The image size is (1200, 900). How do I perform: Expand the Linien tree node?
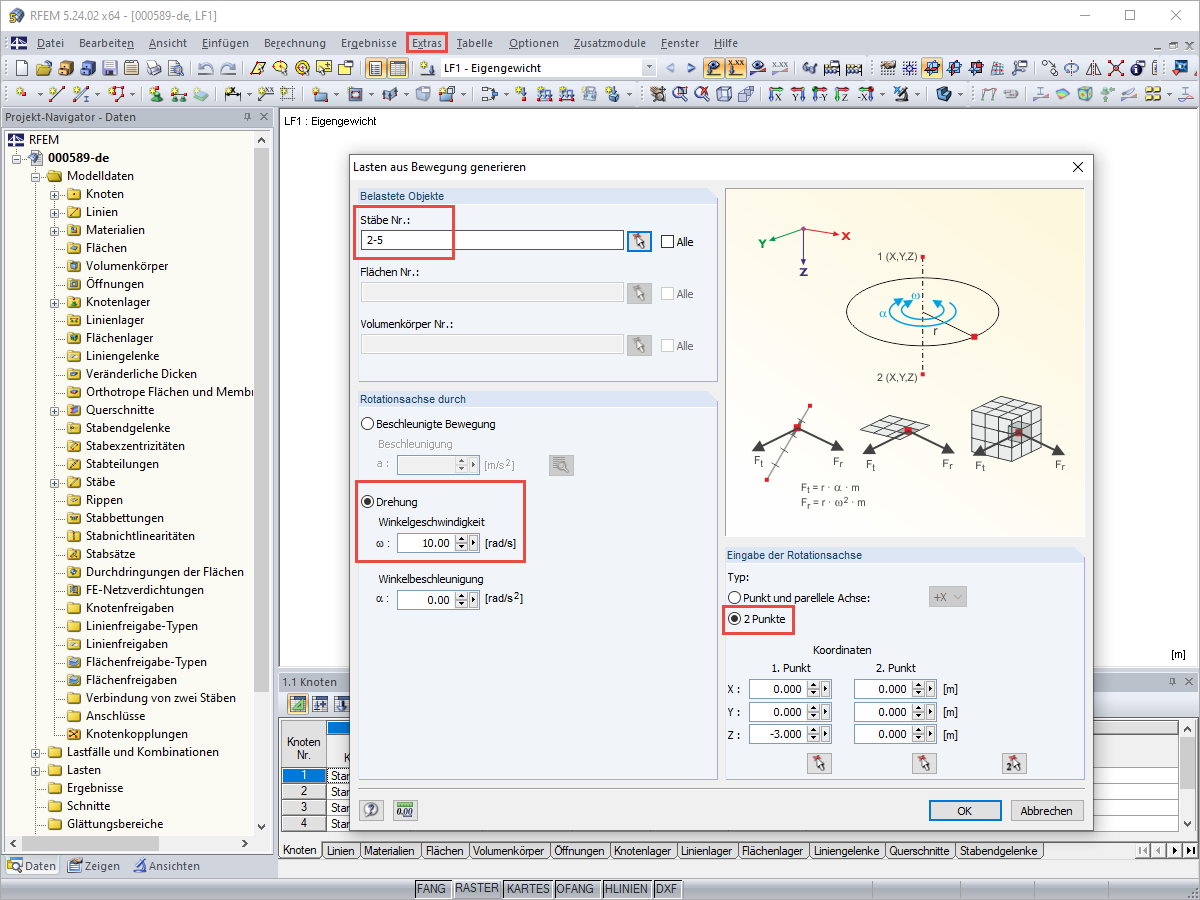(x=55, y=212)
